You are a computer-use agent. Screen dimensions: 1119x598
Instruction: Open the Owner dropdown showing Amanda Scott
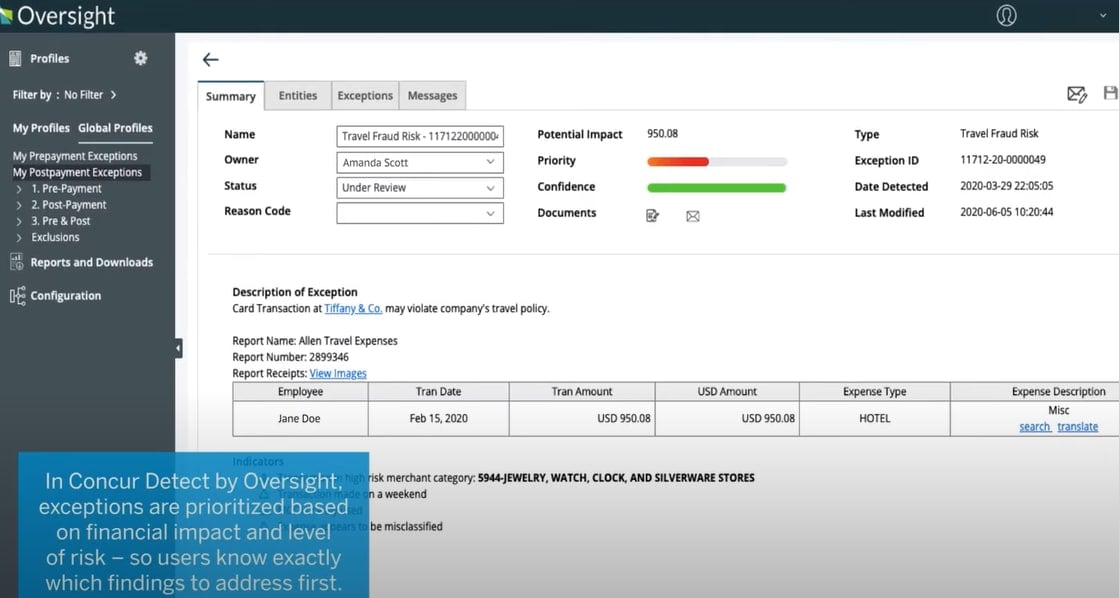tap(420, 162)
